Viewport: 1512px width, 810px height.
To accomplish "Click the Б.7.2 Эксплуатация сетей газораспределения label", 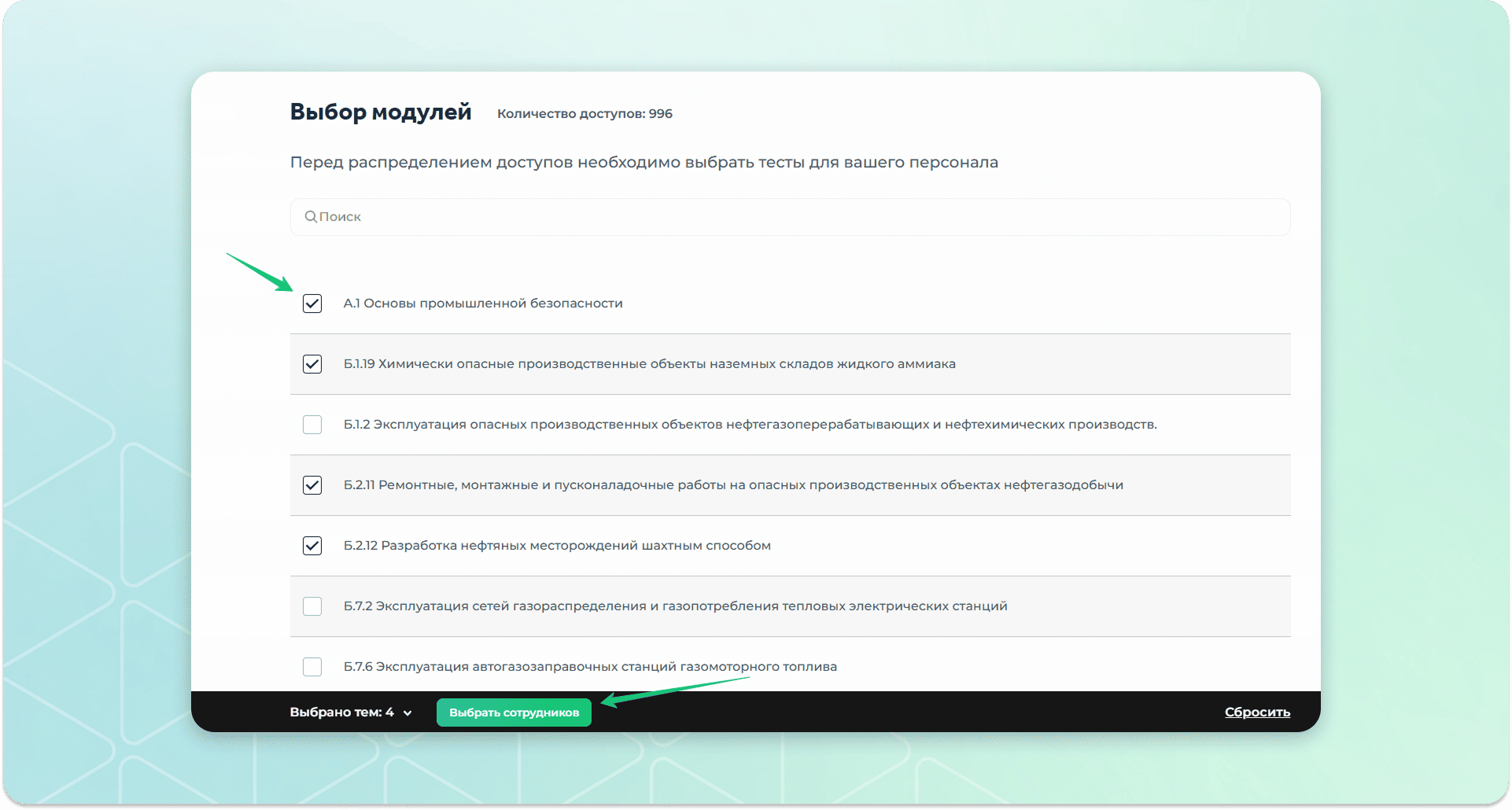I will pyautogui.click(x=675, y=606).
